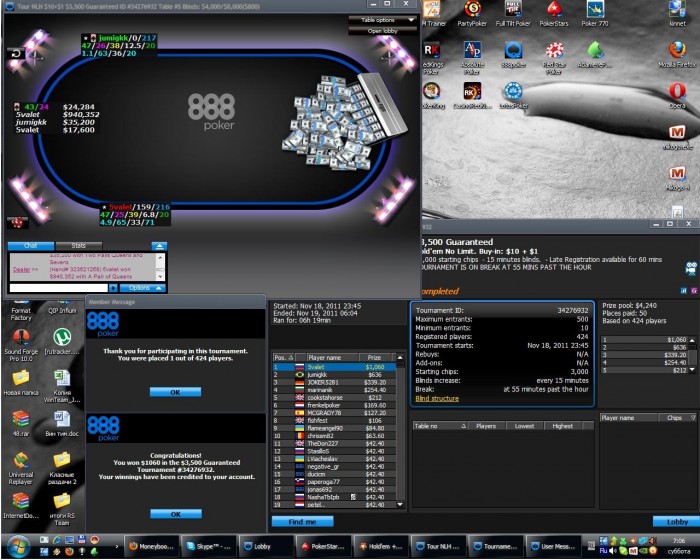The height and width of the screenshot is (560, 700).
Task: Select jumigkk row in ranking list
Action: click(334, 375)
